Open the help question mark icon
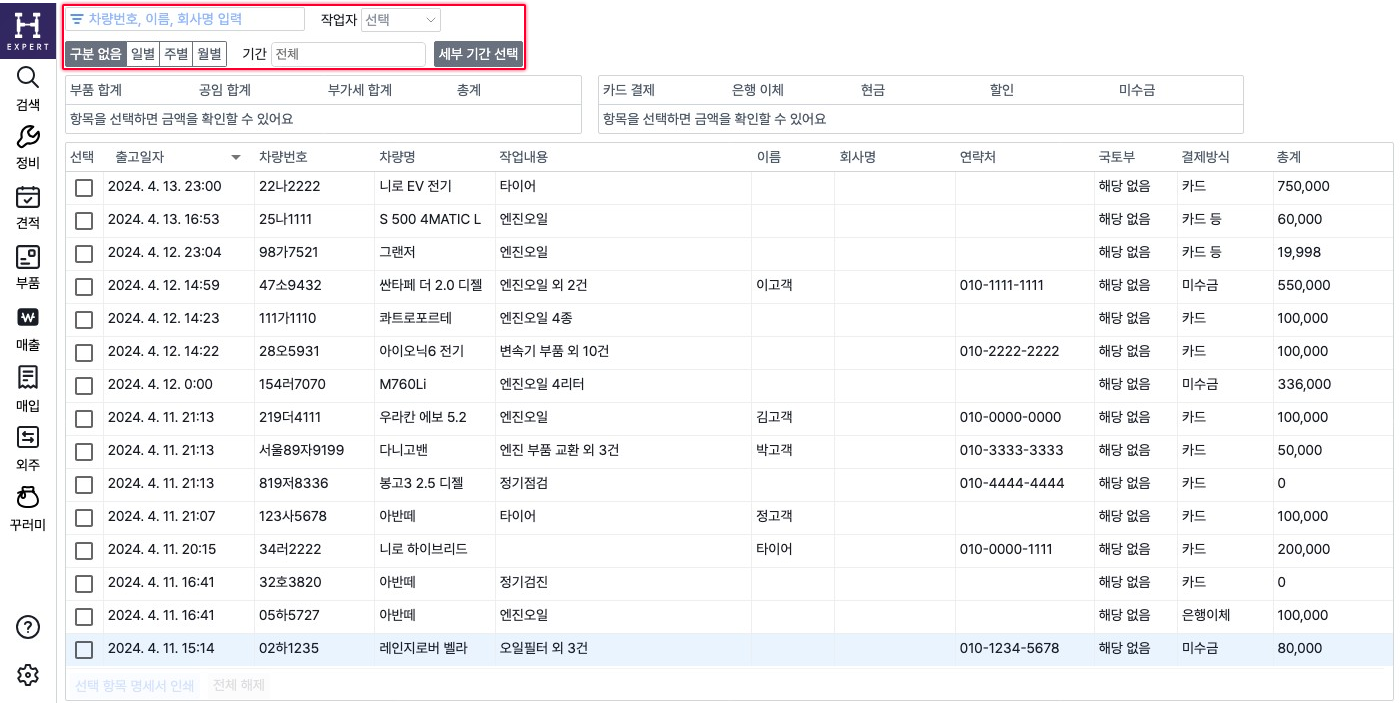The image size is (1400, 703). [x=28, y=627]
